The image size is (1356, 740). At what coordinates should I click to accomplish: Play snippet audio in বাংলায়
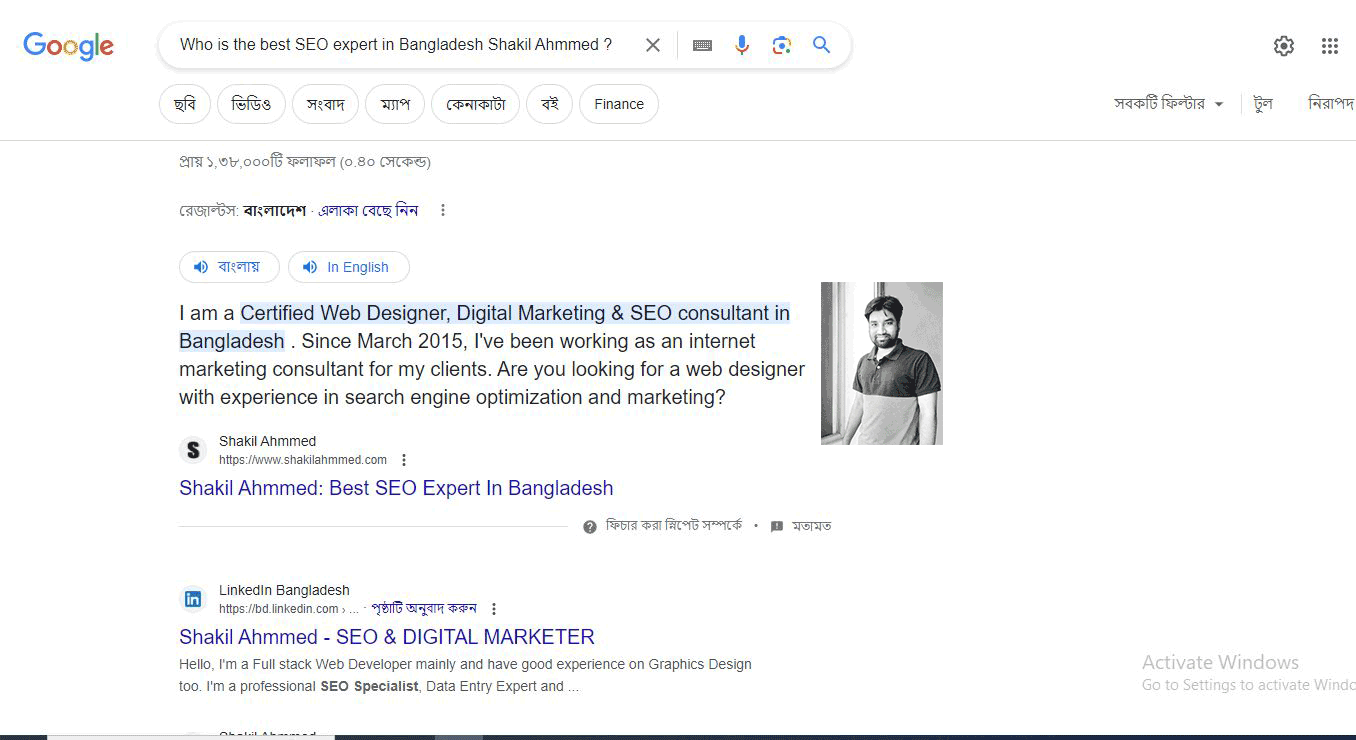[x=227, y=267]
